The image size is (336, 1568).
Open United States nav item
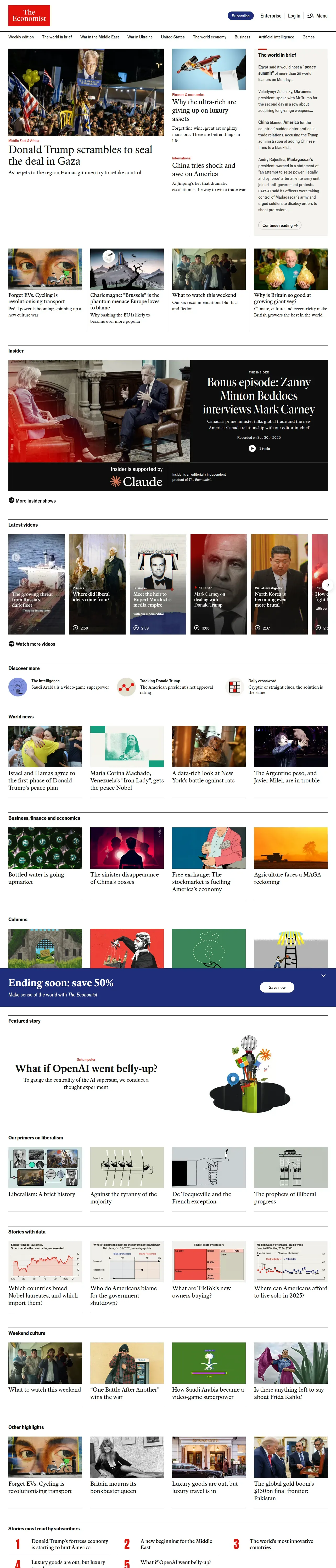tap(172, 37)
